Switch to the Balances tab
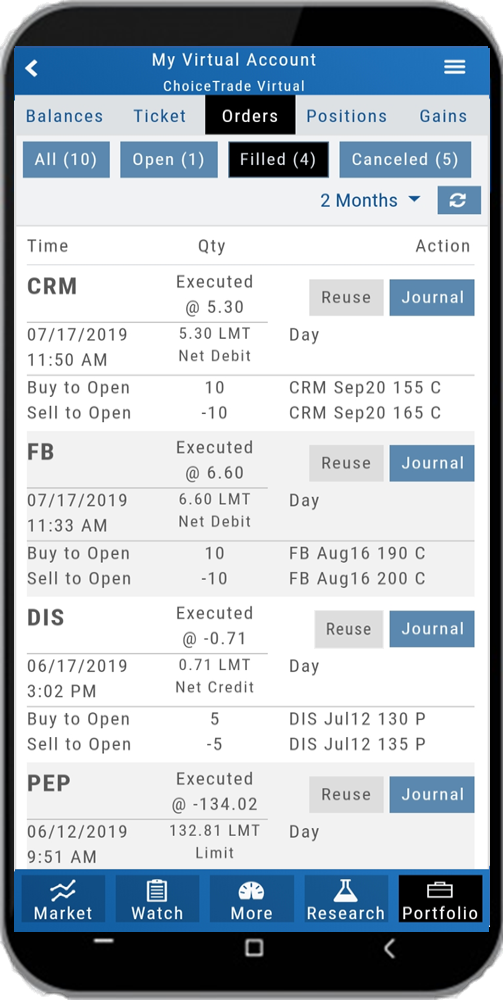The image size is (503, 1000). coord(64,116)
